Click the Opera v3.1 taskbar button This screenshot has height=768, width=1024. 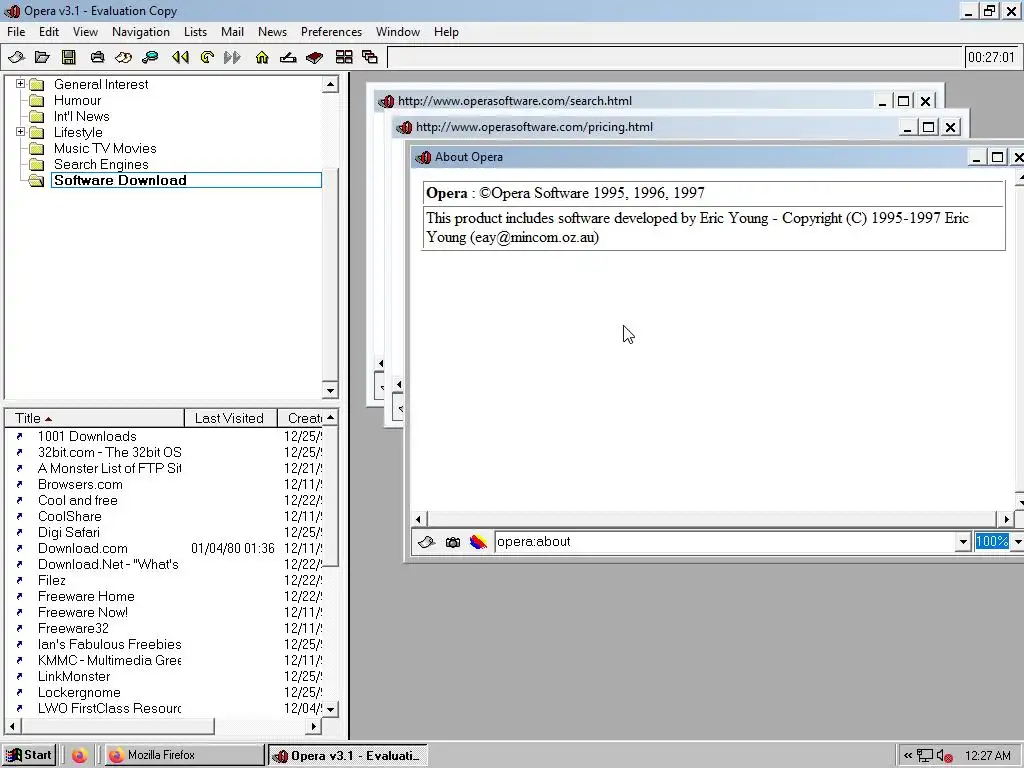coord(347,756)
